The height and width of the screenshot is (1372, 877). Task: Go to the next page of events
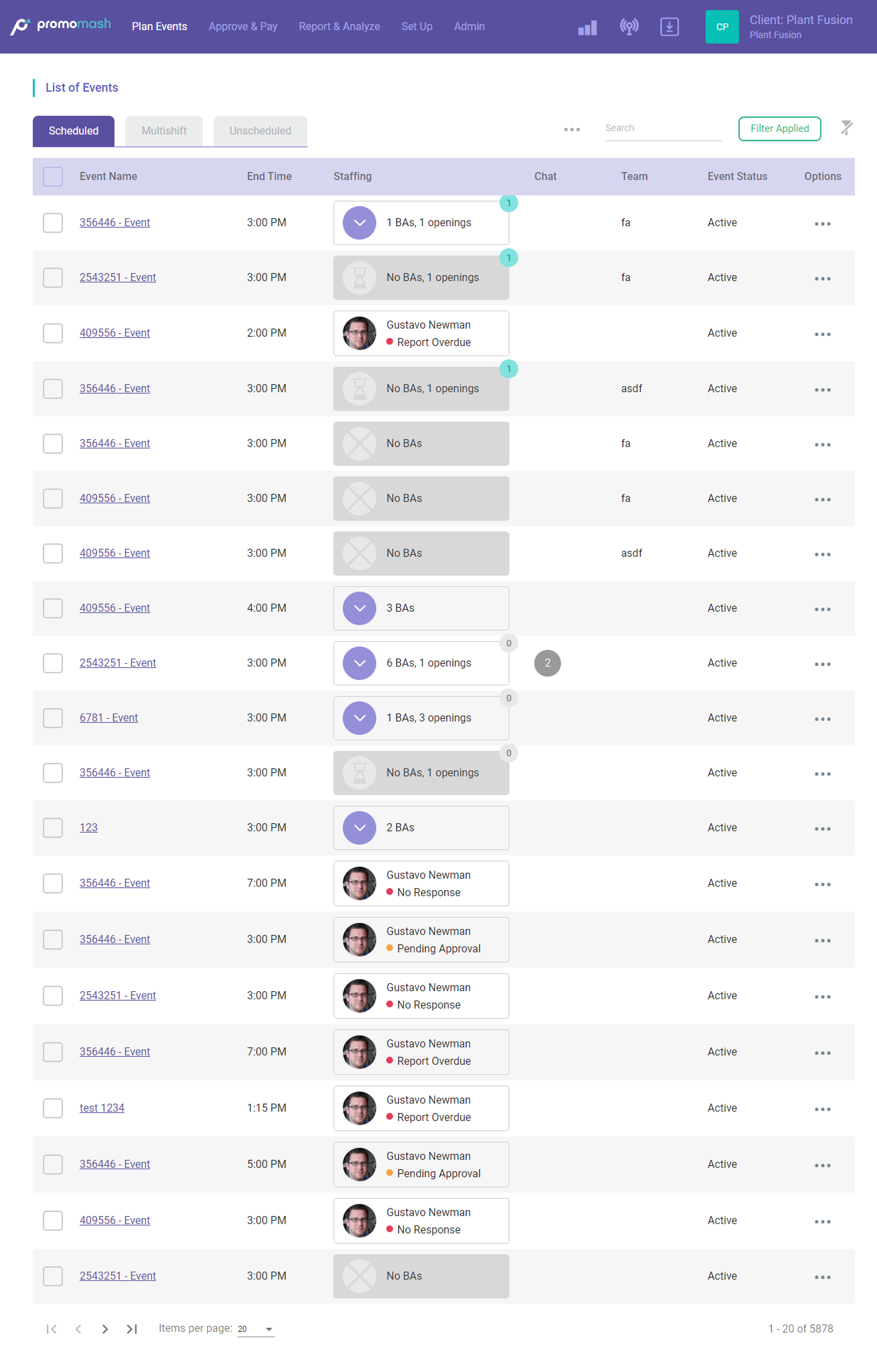[105, 1329]
